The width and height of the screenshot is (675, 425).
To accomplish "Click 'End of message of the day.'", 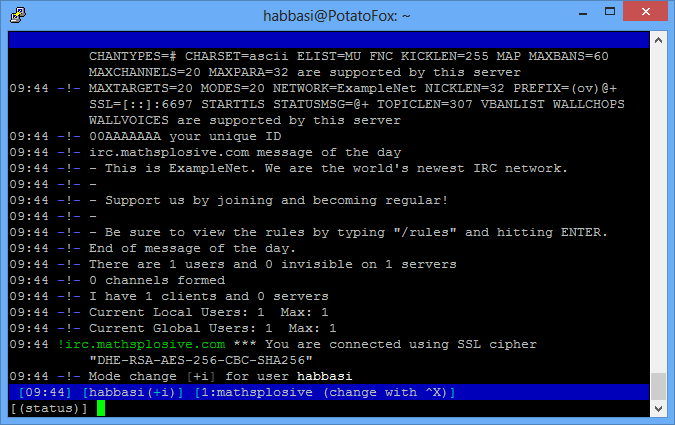I will (192, 248).
